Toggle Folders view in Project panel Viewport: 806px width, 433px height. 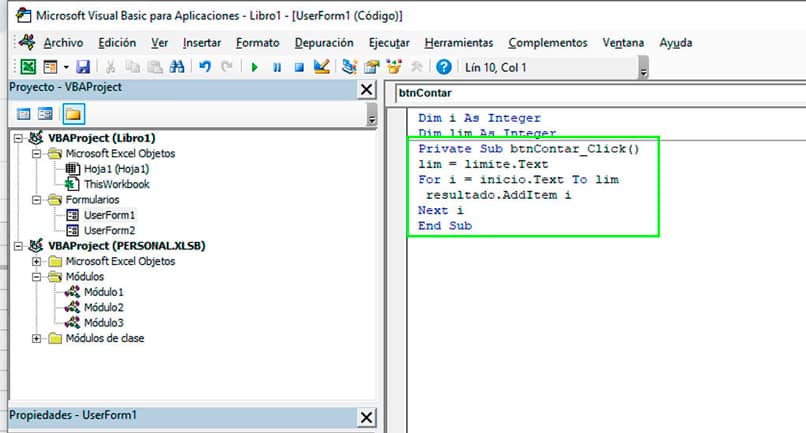pos(74,114)
